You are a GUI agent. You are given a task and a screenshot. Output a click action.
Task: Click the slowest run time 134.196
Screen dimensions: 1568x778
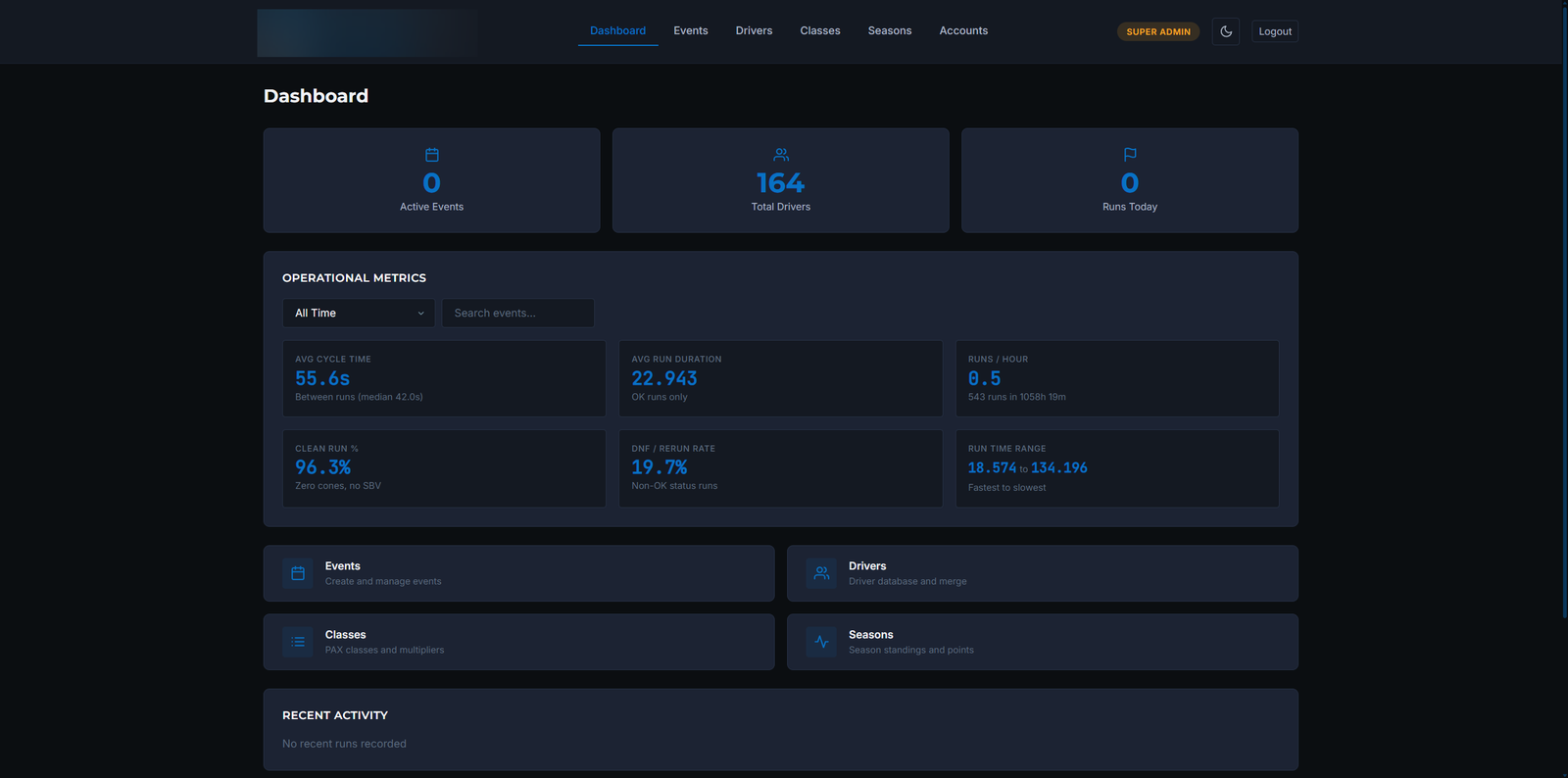(1059, 468)
